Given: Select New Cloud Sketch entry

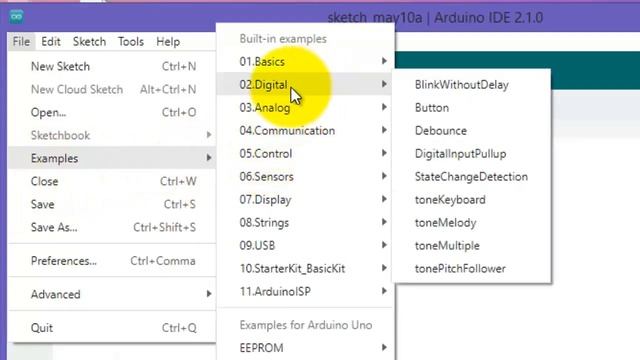Looking at the screenshot, I should (x=112, y=89).
